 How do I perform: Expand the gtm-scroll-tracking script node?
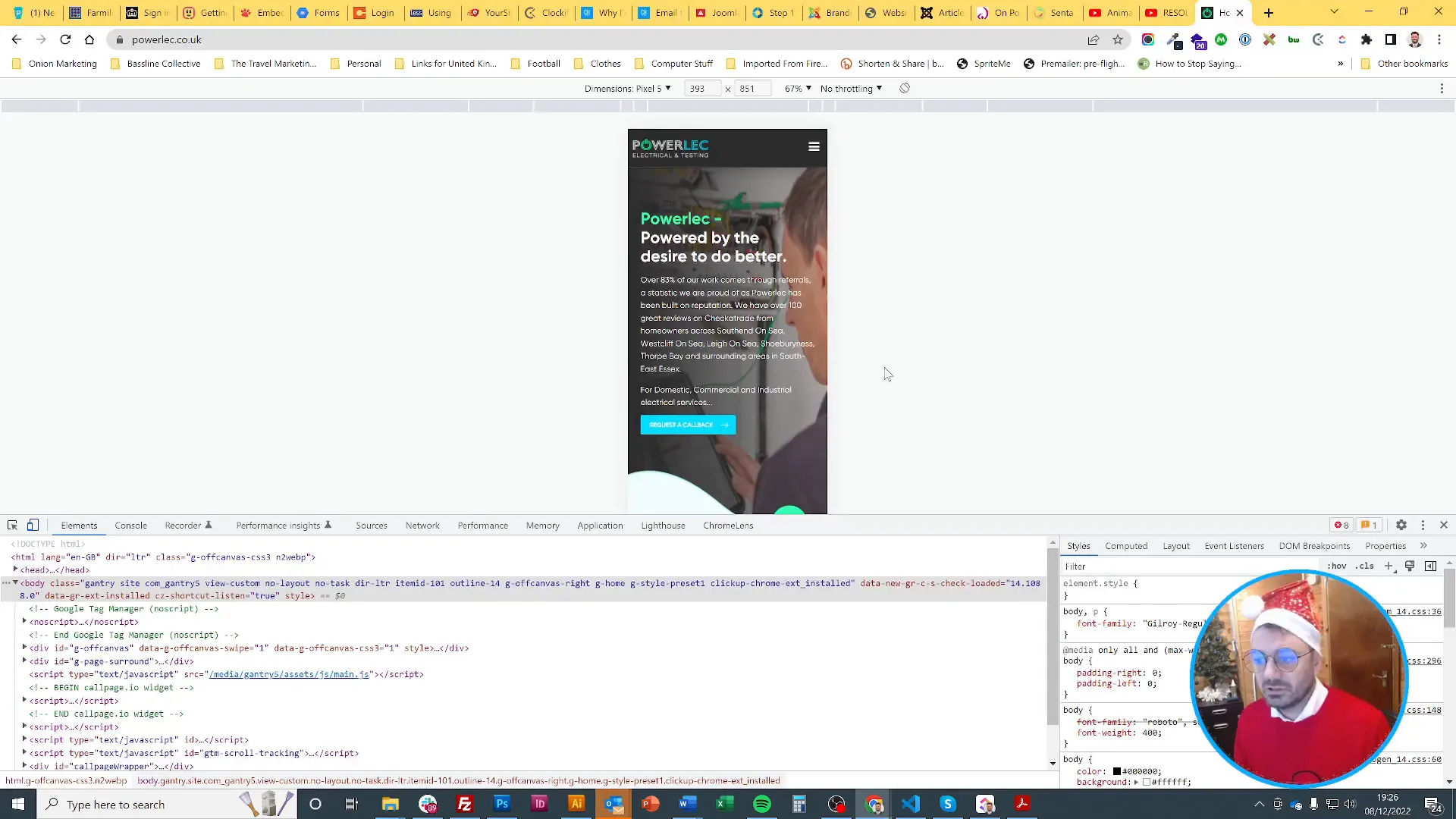click(24, 752)
